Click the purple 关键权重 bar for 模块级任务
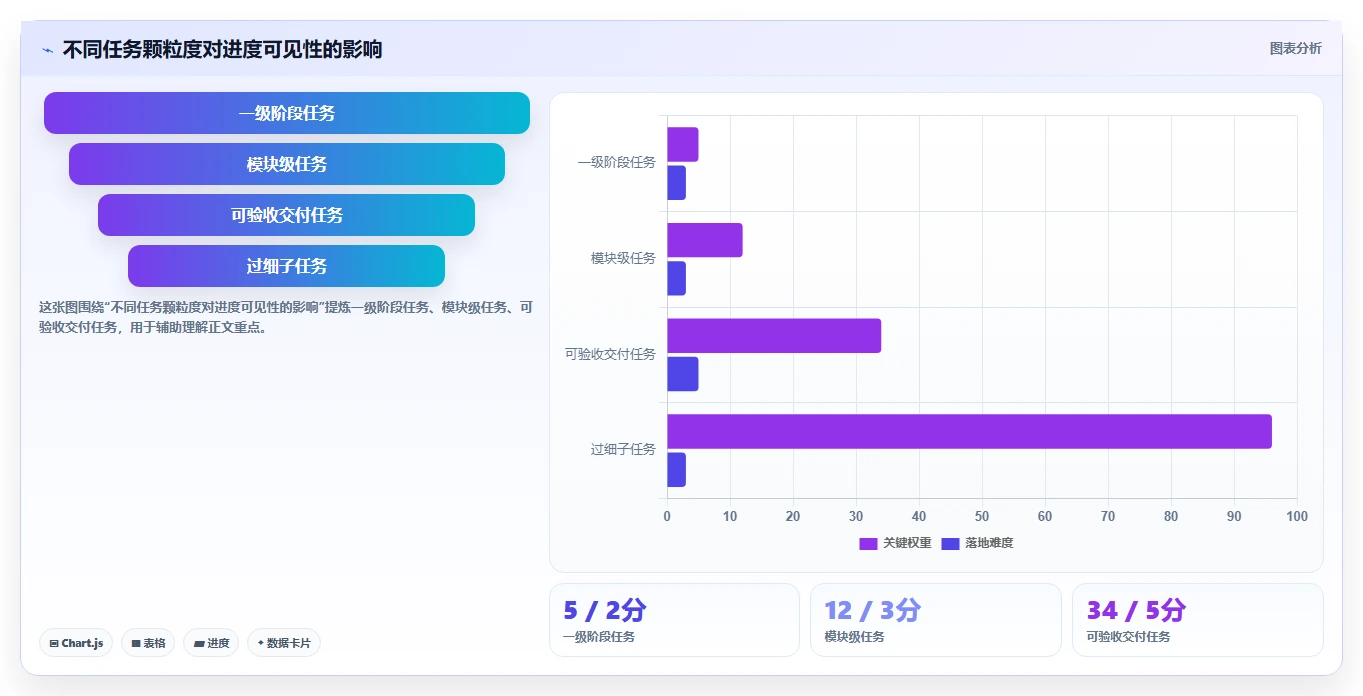 click(x=705, y=240)
